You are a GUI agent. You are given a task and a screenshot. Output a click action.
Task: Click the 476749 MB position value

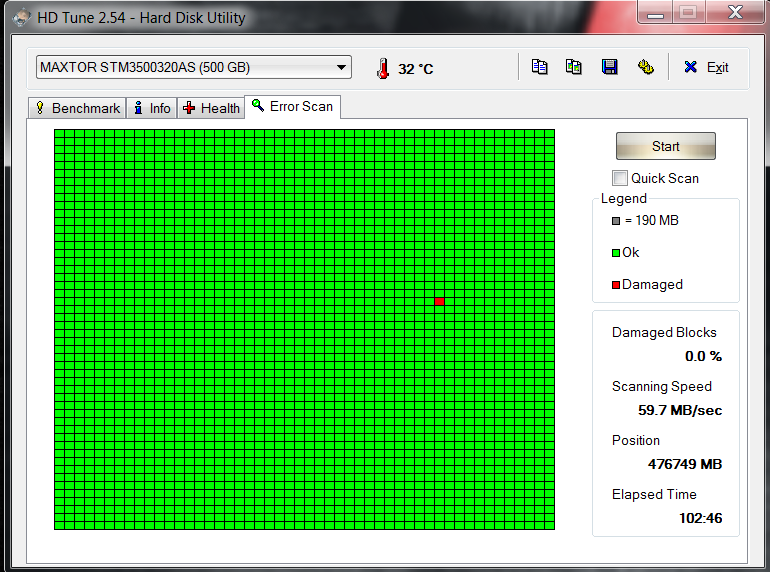point(685,464)
